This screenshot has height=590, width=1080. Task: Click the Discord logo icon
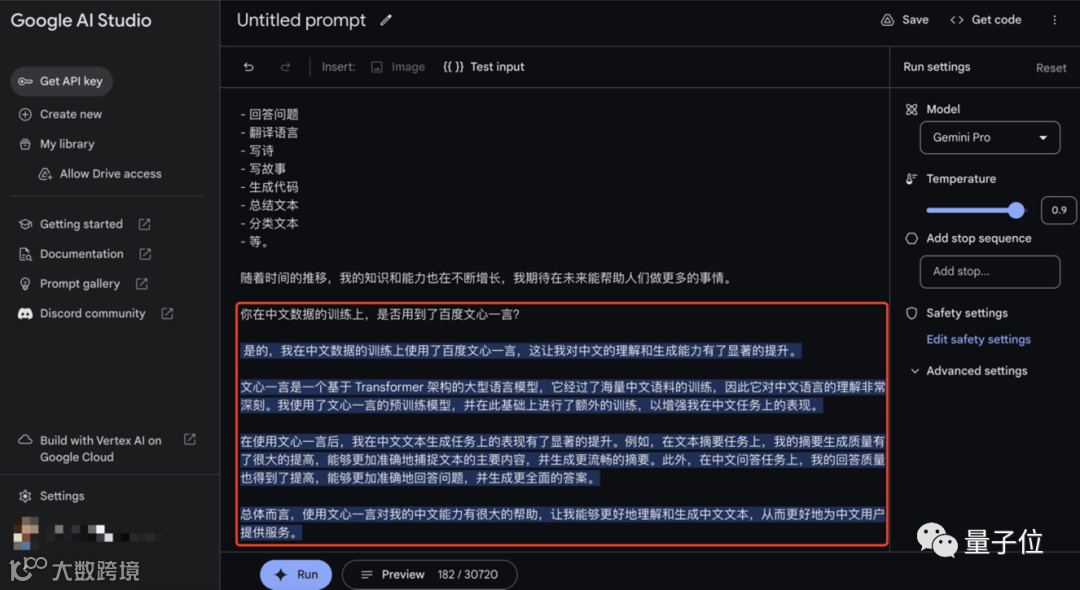click(25, 314)
